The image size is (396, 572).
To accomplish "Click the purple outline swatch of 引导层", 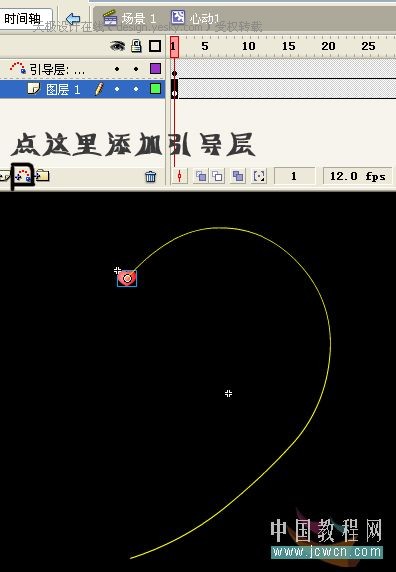I will tap(156, 69).
